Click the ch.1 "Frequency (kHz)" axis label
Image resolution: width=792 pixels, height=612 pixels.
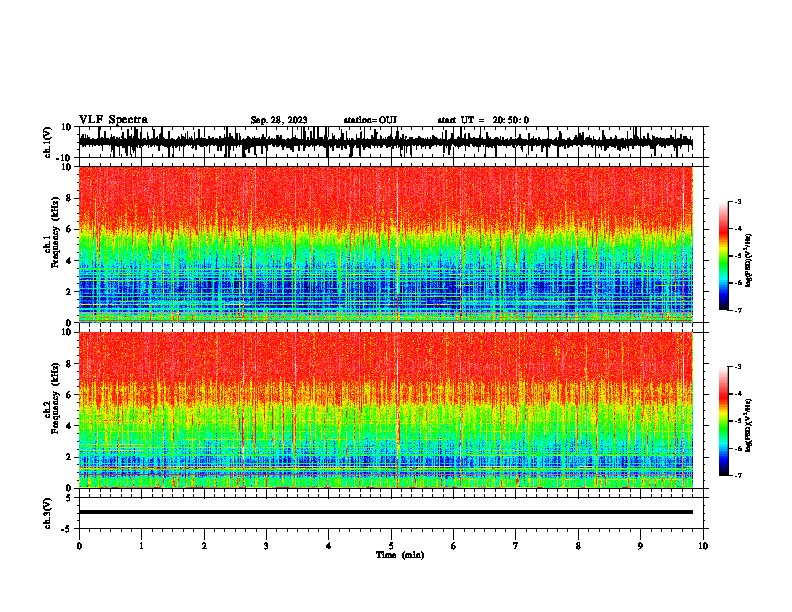56,232
